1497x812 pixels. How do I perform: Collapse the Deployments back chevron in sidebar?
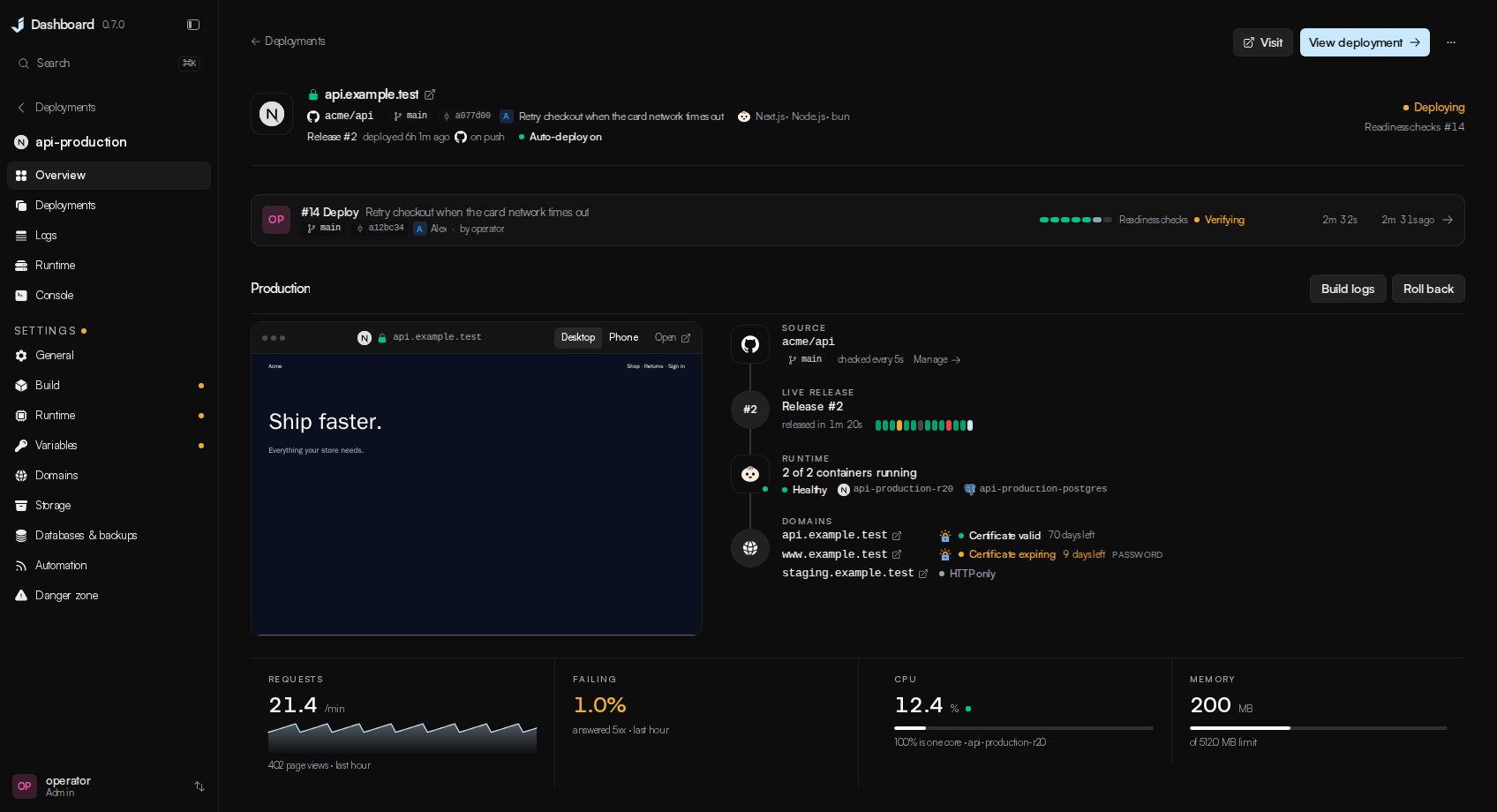tap(21, 108)
